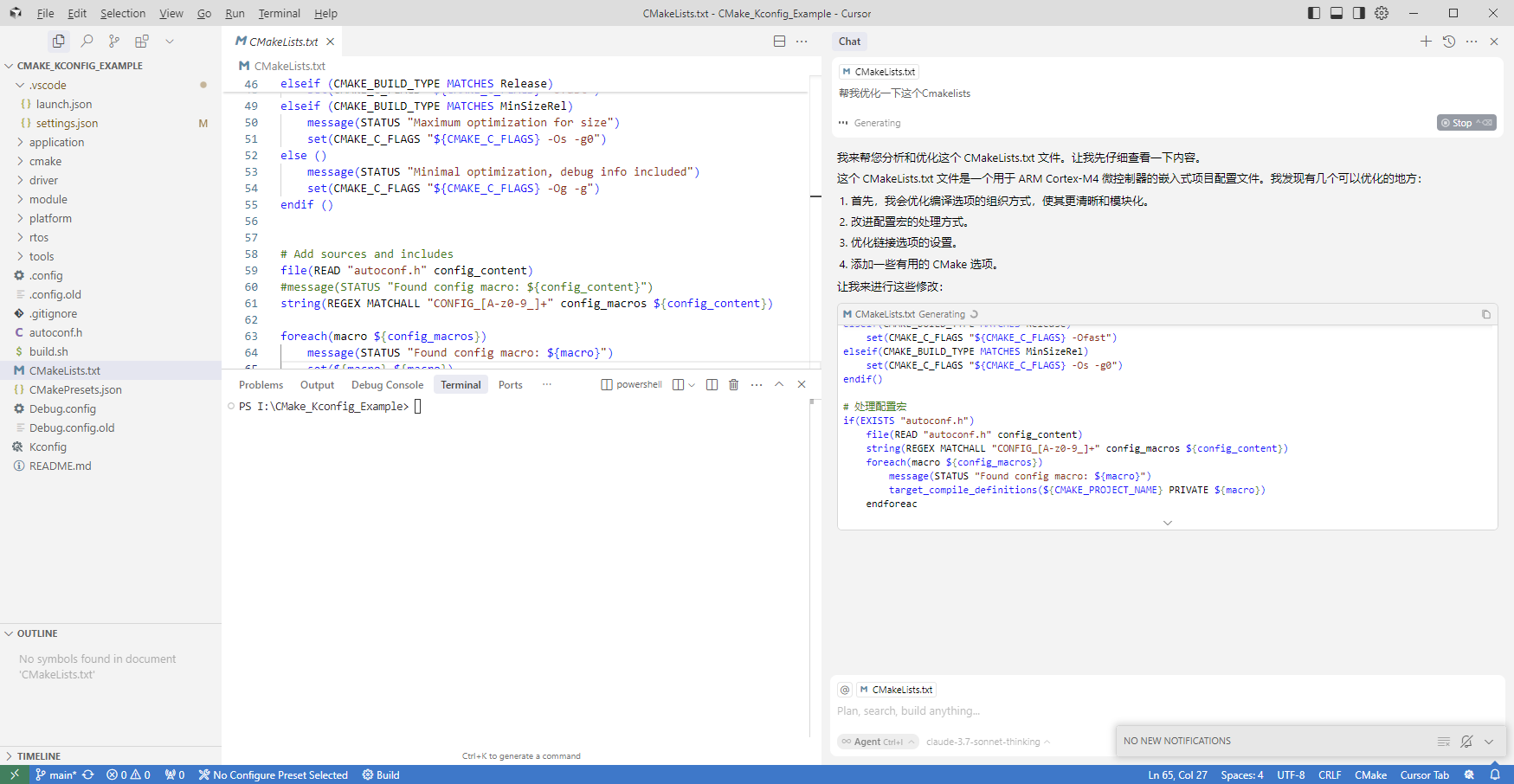Synchronize changes icon in status bar
Screen dimensions: 1514x784
tap(88, 775)
